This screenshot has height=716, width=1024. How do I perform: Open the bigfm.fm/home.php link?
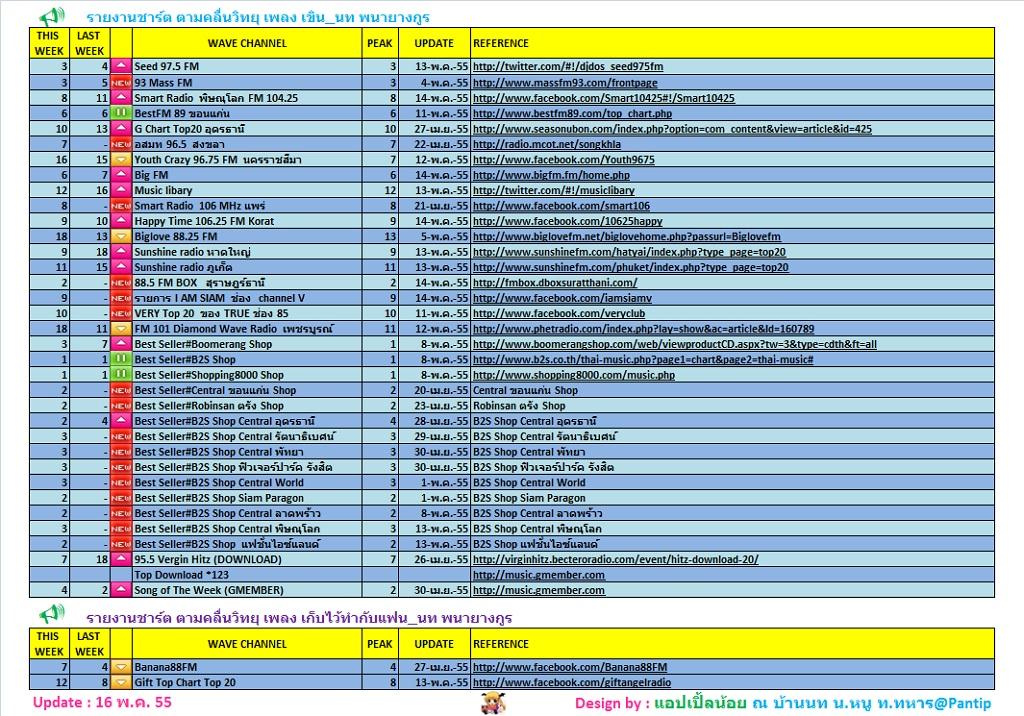[x=551, y=175]
